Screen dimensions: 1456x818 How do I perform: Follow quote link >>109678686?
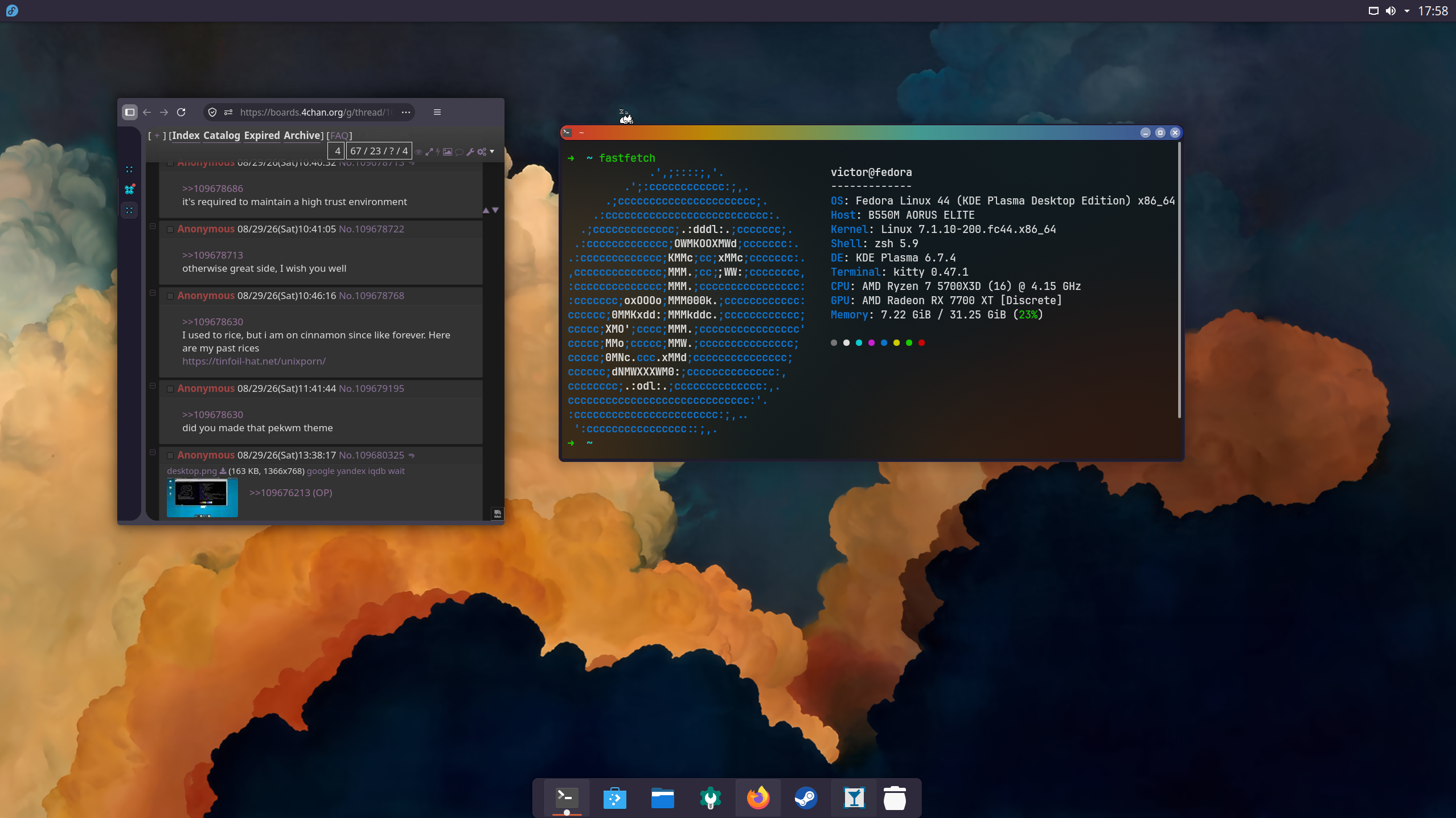(212, 189)
